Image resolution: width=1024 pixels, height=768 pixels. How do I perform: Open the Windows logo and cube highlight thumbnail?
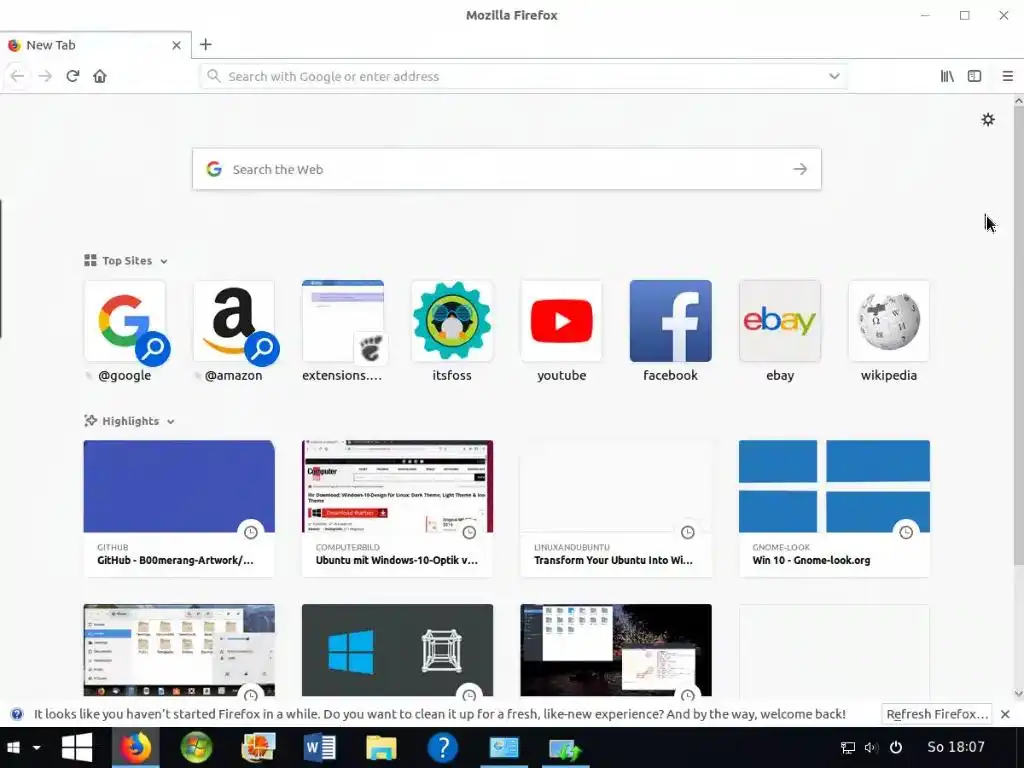tap(397, 650)
